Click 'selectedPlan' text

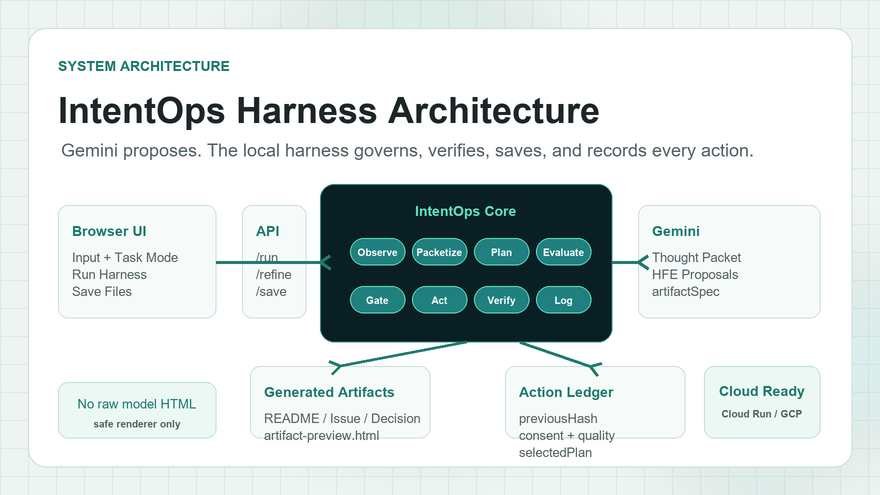pyautogui.click(x=555, y=452)
